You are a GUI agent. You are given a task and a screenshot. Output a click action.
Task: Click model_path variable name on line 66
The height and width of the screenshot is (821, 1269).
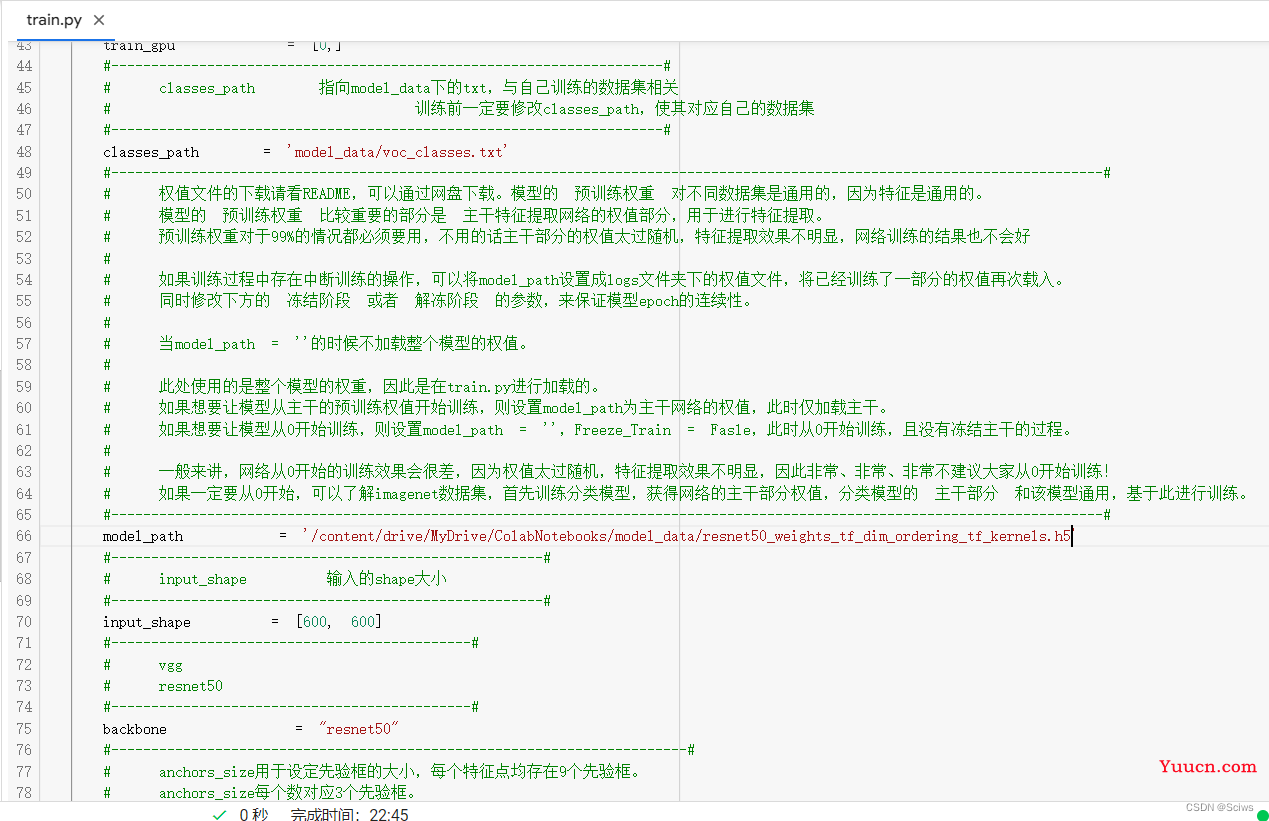click(x=143, y=536)
